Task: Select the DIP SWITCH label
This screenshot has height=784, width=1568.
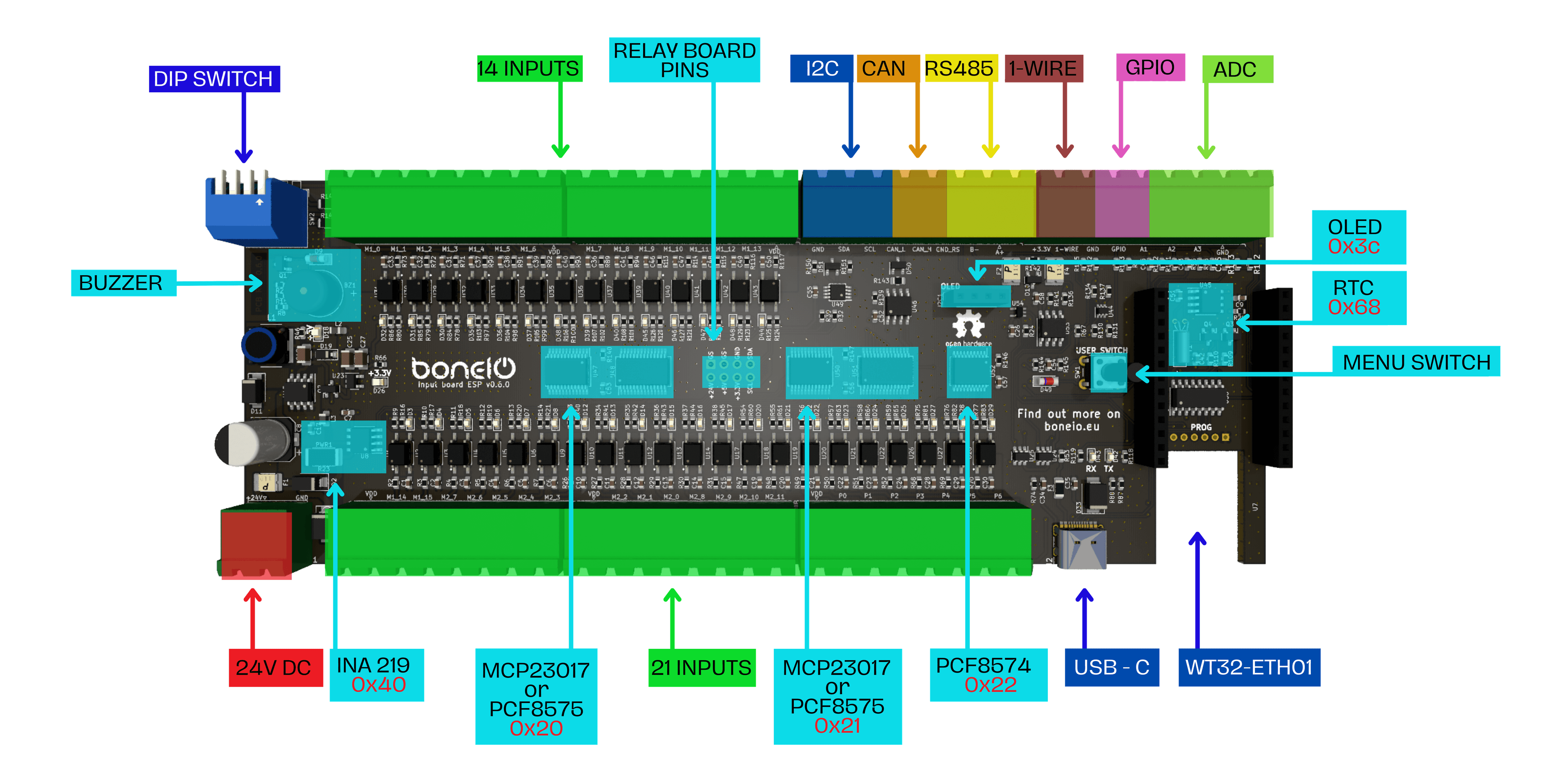Action: pyautogui.click(x=214, y=79)
